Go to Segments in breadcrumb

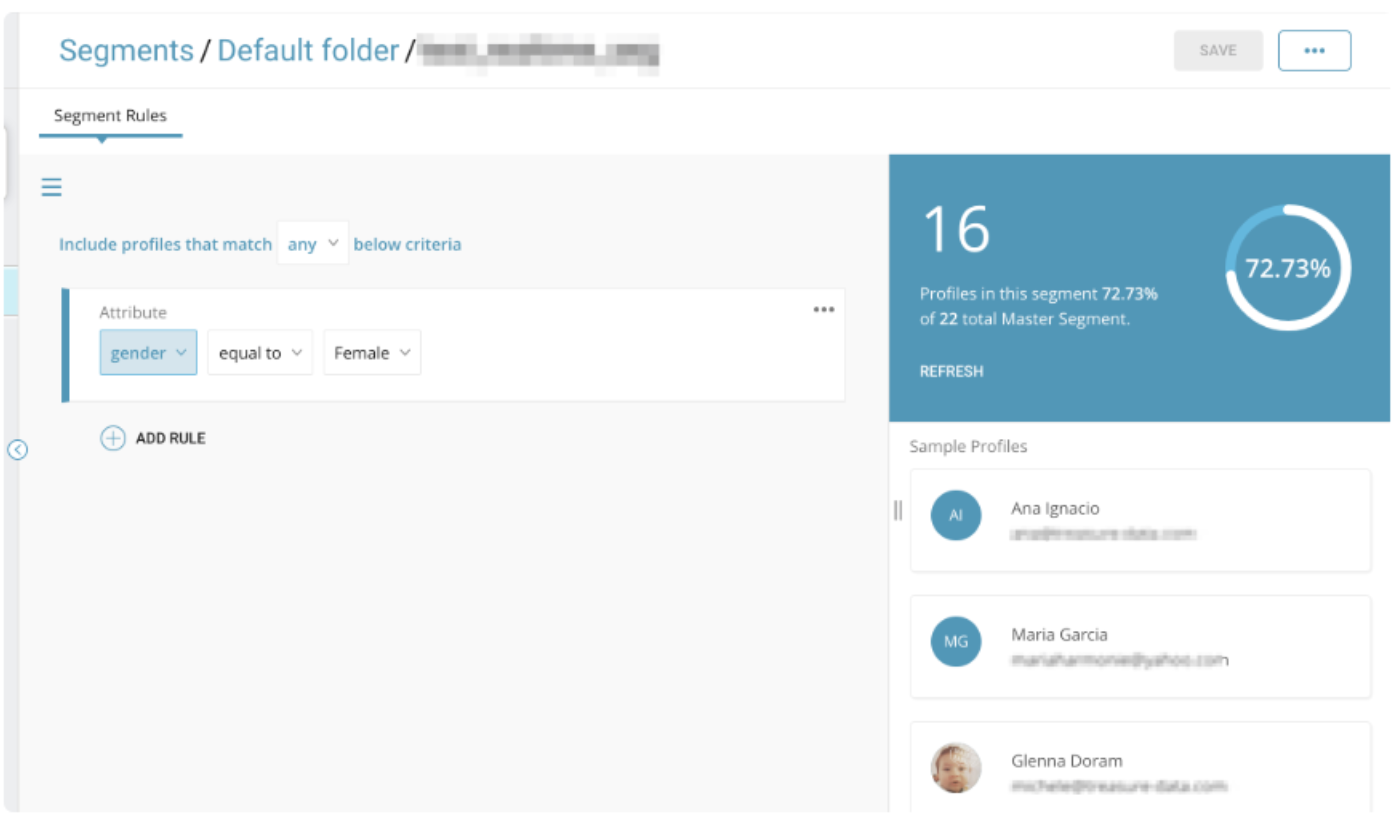(126, 50)
